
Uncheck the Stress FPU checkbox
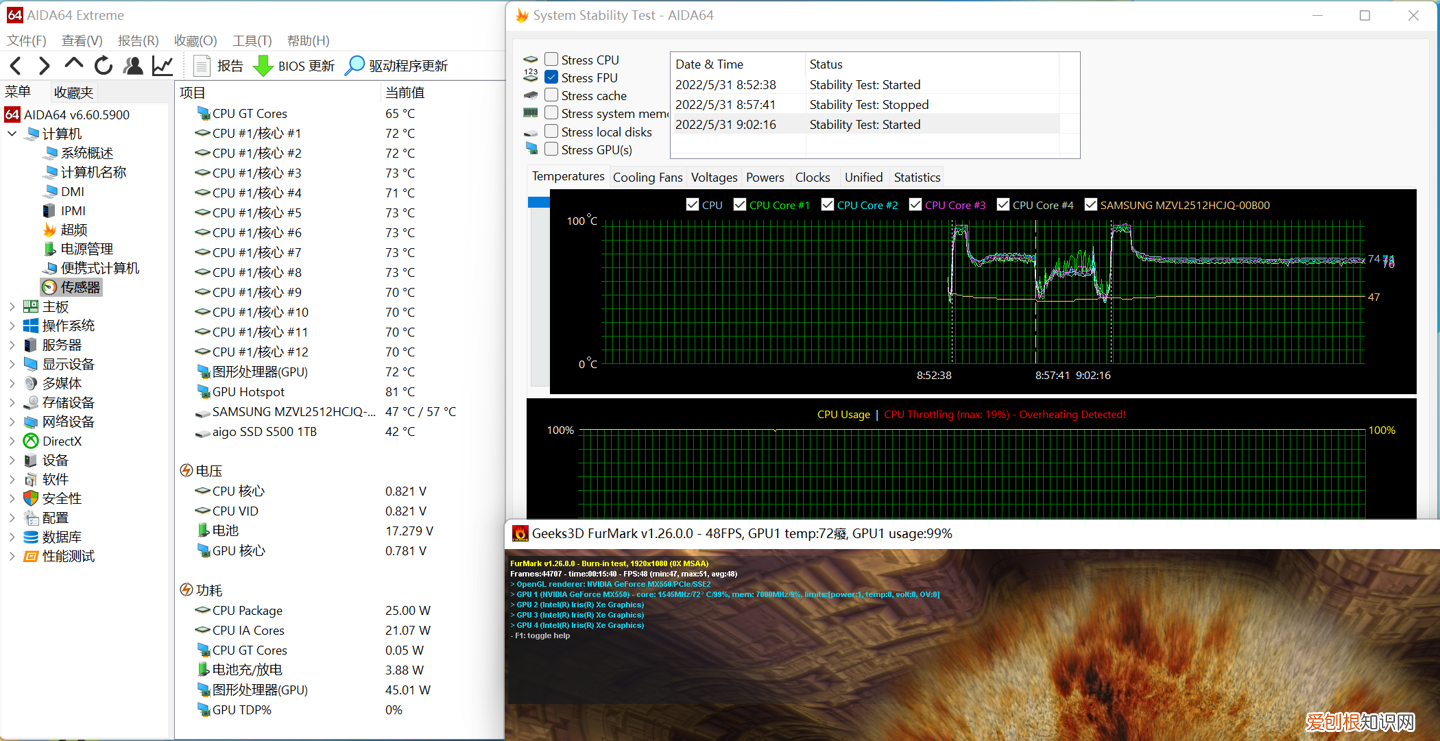click(x=551, y=78)
